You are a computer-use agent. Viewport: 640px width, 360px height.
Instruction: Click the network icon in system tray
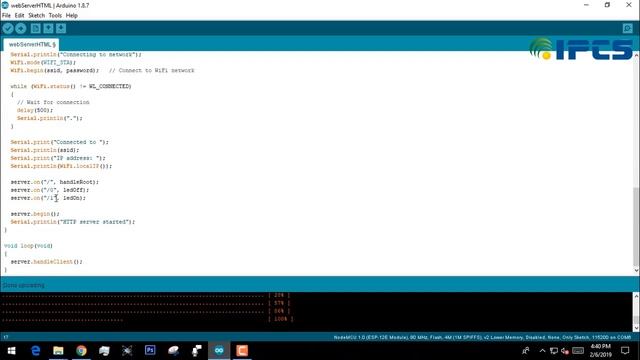coord(554,351)
